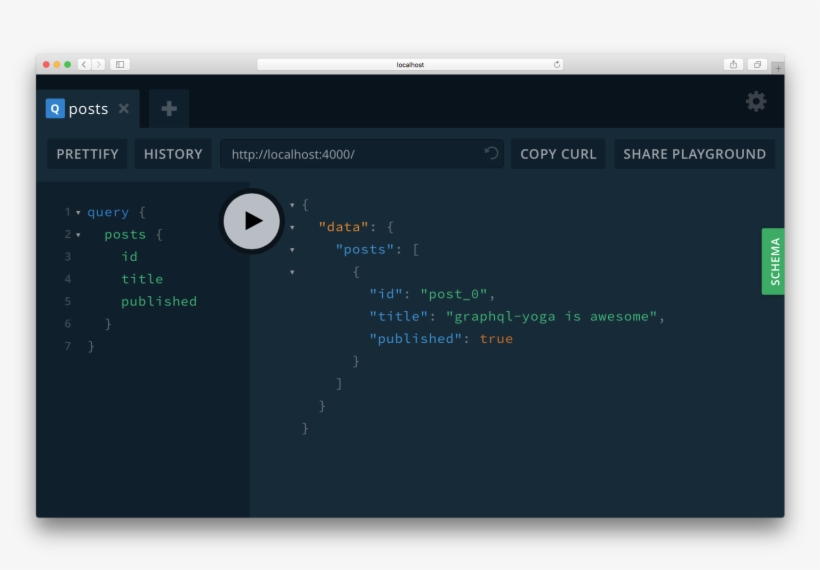The height and width of the screenshot is (570, 820).
Task: Click the "published" key in response
Action: point(416,338)
